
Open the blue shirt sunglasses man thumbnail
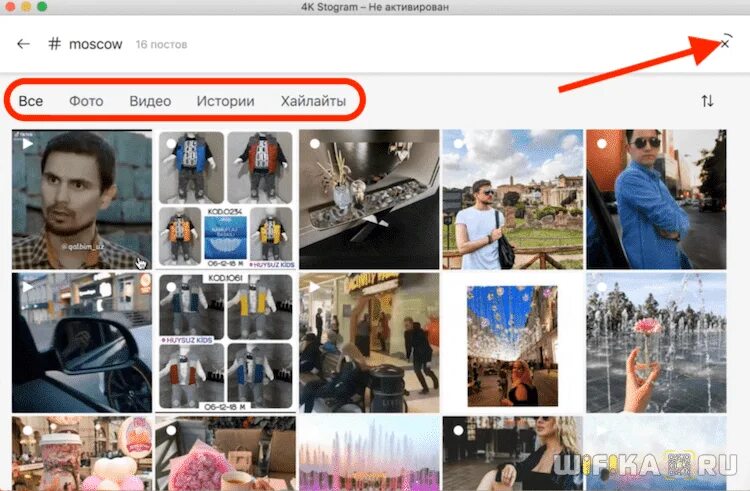coord(656,199)
